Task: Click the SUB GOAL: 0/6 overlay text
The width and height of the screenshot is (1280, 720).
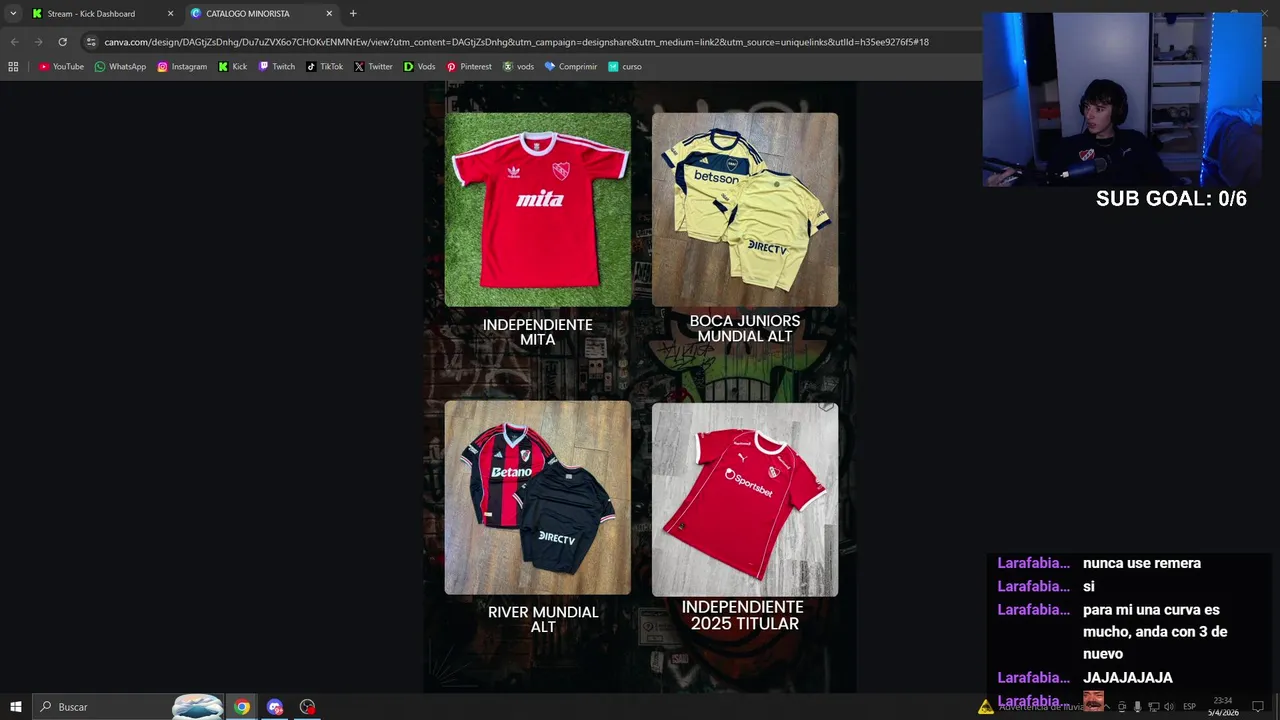Action: click(x=1171, y=199)
